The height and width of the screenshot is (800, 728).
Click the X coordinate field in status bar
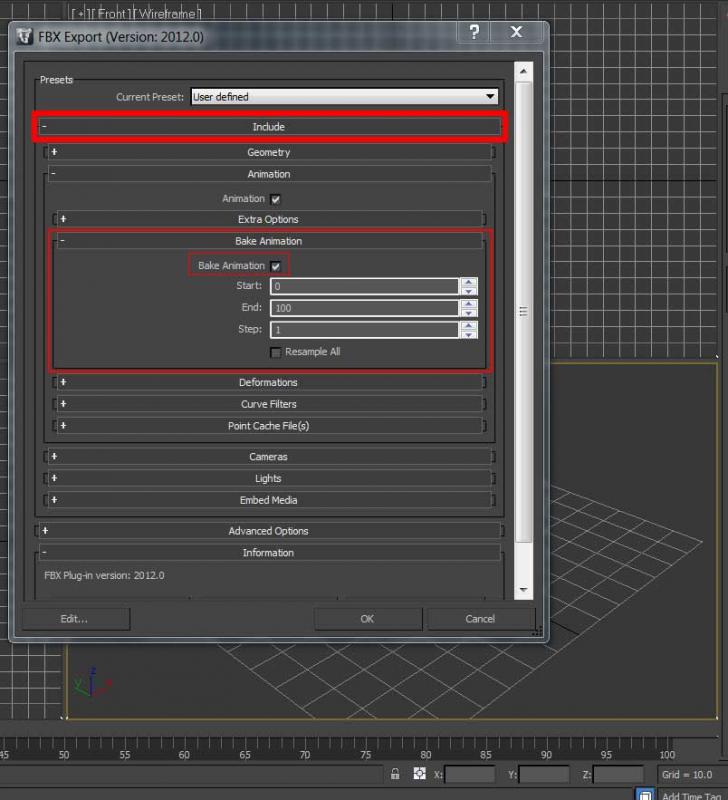(x=469, y=774)
